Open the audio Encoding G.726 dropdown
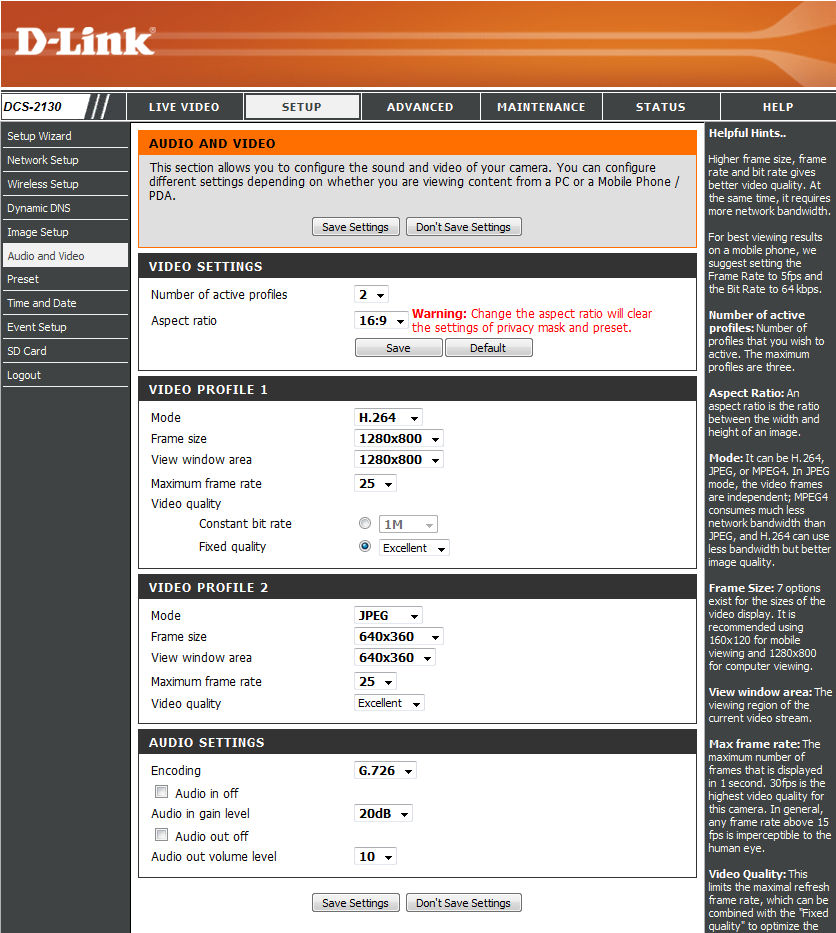The height and width of the screenshot is (933, 836). [x=385, y=771]
